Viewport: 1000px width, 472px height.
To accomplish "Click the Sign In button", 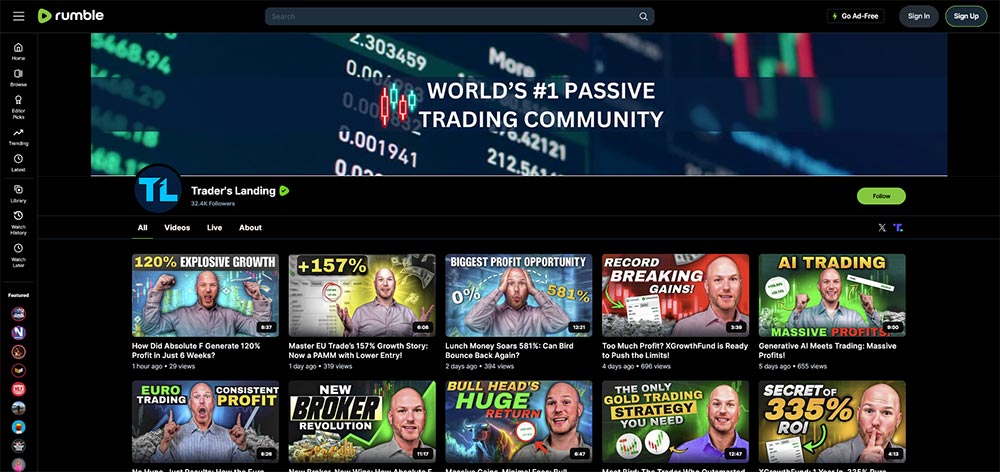I will coord(918,16).
